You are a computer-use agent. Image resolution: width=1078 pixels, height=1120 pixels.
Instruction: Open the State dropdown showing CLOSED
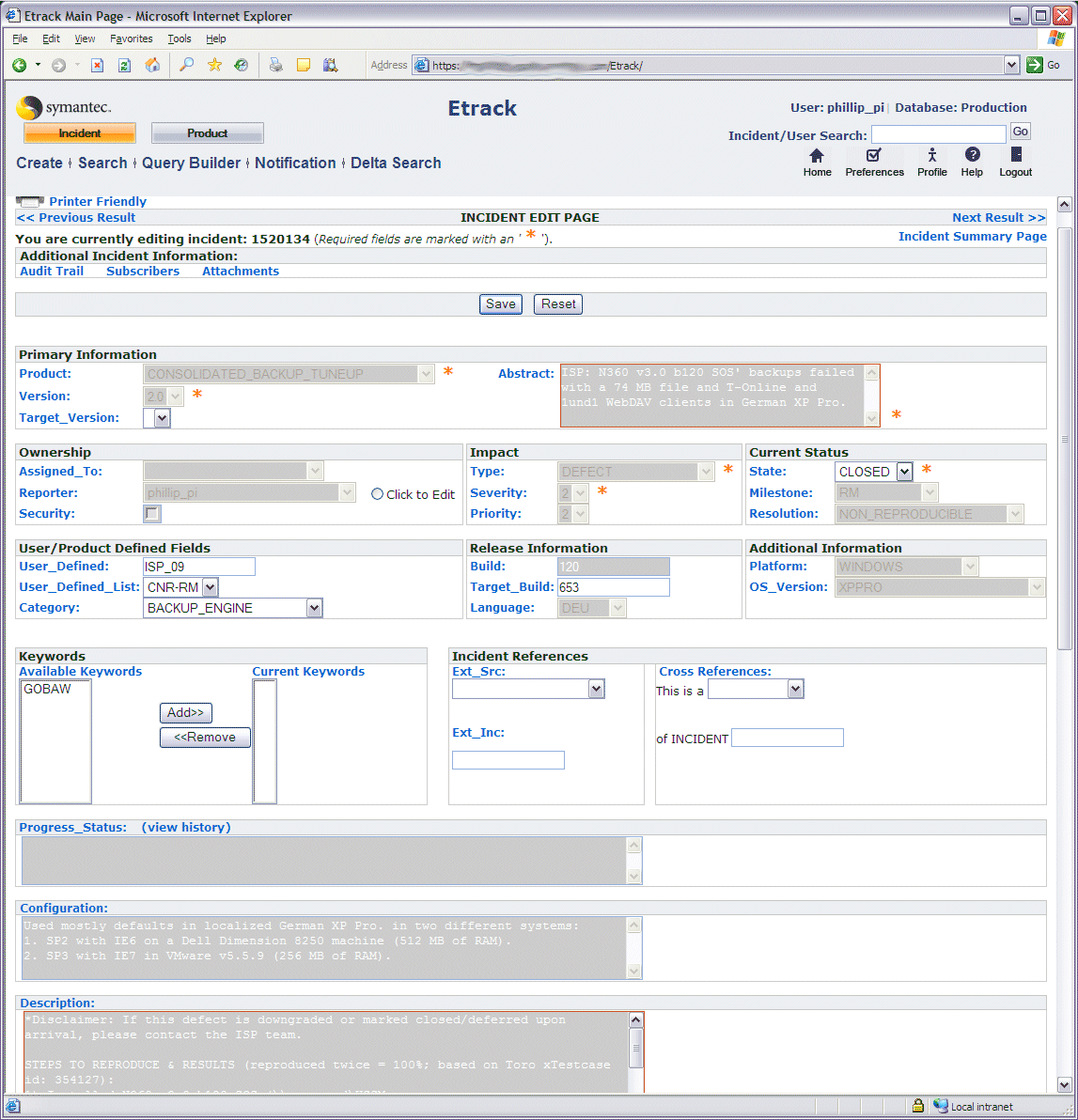[x=903, y=472]
